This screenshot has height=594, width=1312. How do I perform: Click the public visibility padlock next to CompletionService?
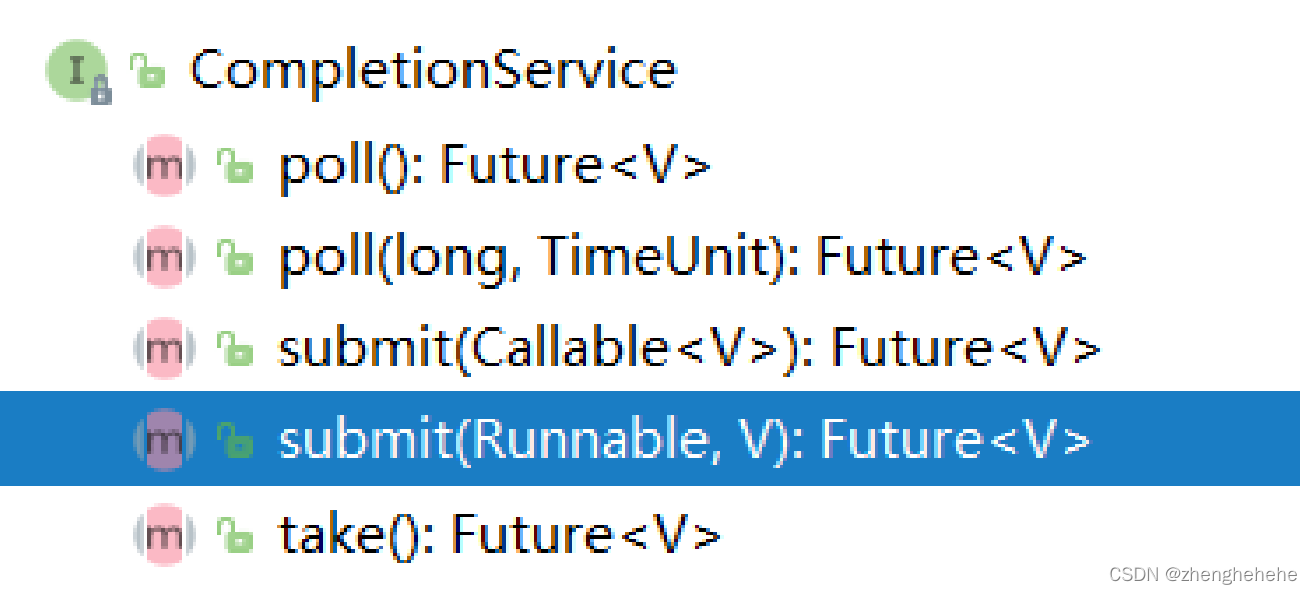[145, 70]
